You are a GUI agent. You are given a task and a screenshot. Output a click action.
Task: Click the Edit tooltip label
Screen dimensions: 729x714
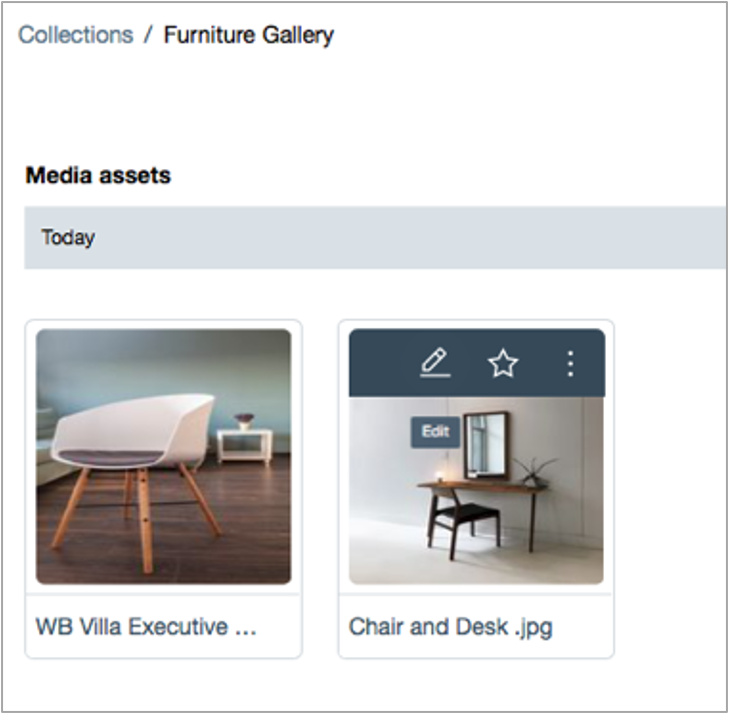point(435,432)
